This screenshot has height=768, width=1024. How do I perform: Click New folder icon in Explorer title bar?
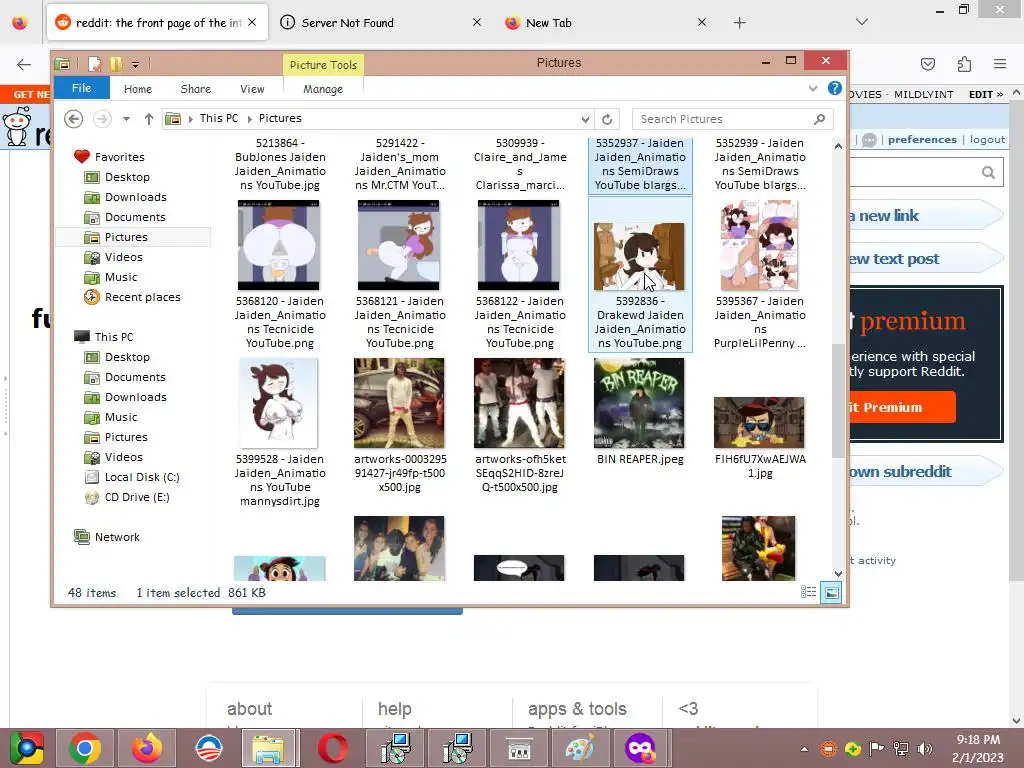pyautogui.click(x=116, y=63)
